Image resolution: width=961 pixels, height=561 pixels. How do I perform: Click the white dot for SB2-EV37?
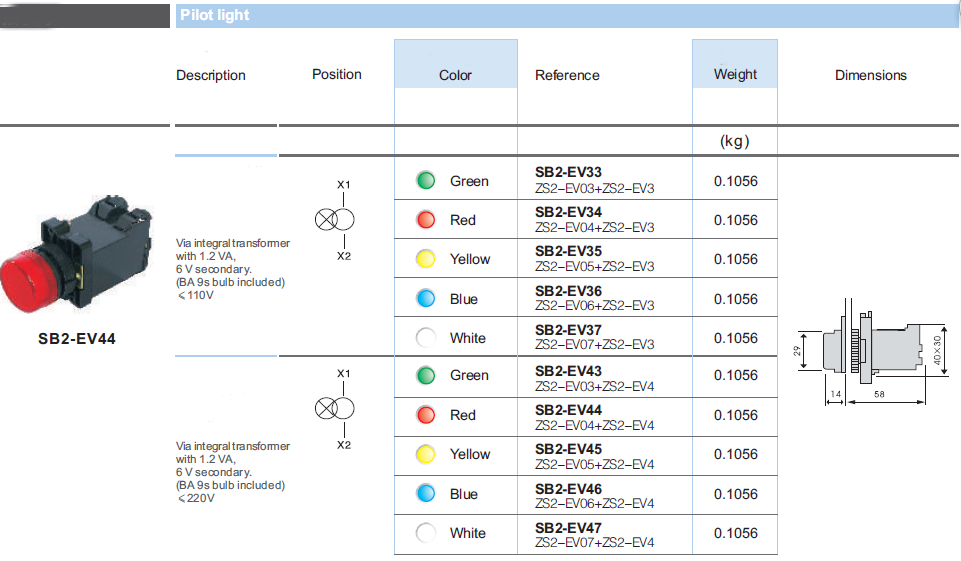425,337
